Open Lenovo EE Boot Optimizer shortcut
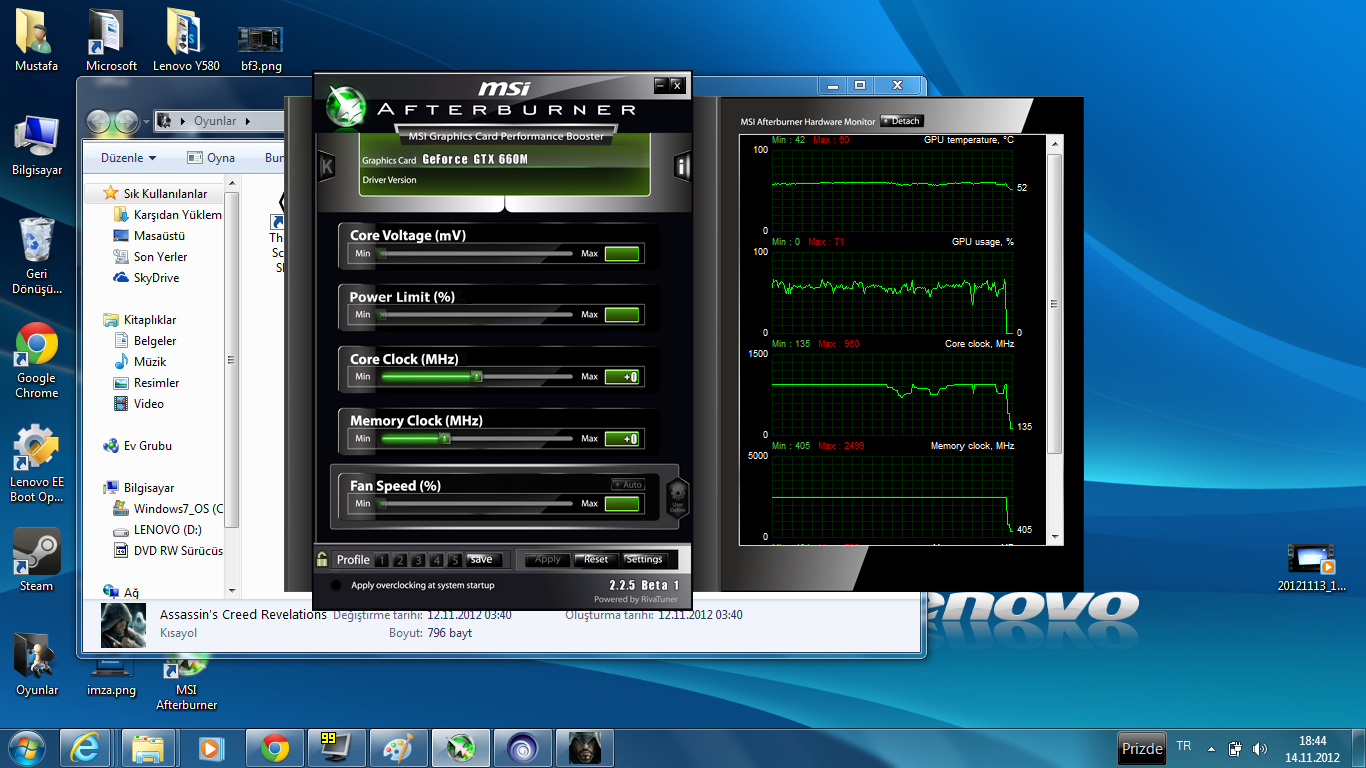 click(37, 464)
